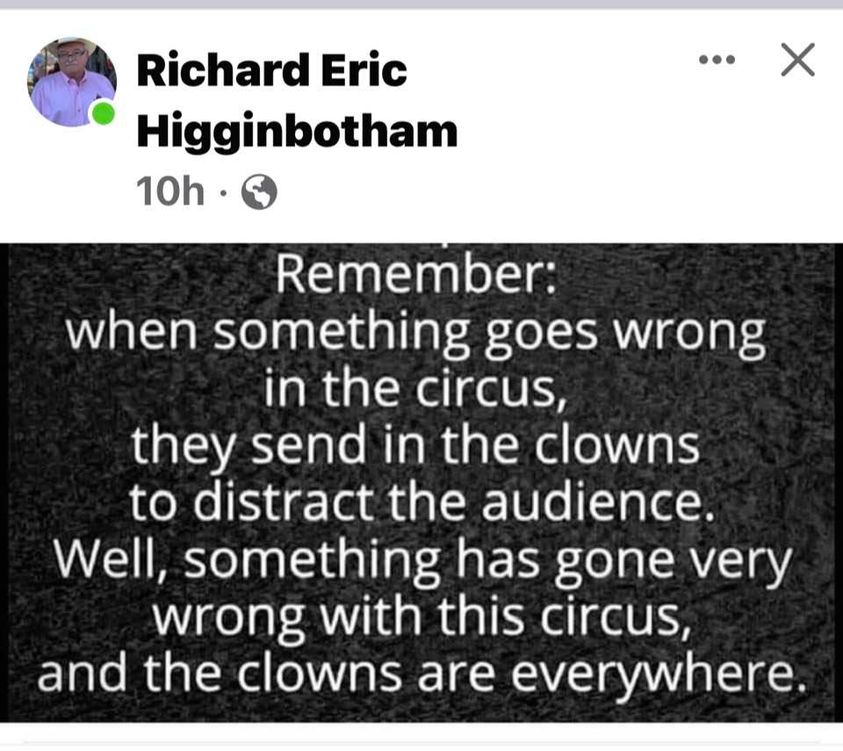Click the word 'clowns' in the last line
The width and height of the screenshot is (843, 751).
tap(319, 673)
